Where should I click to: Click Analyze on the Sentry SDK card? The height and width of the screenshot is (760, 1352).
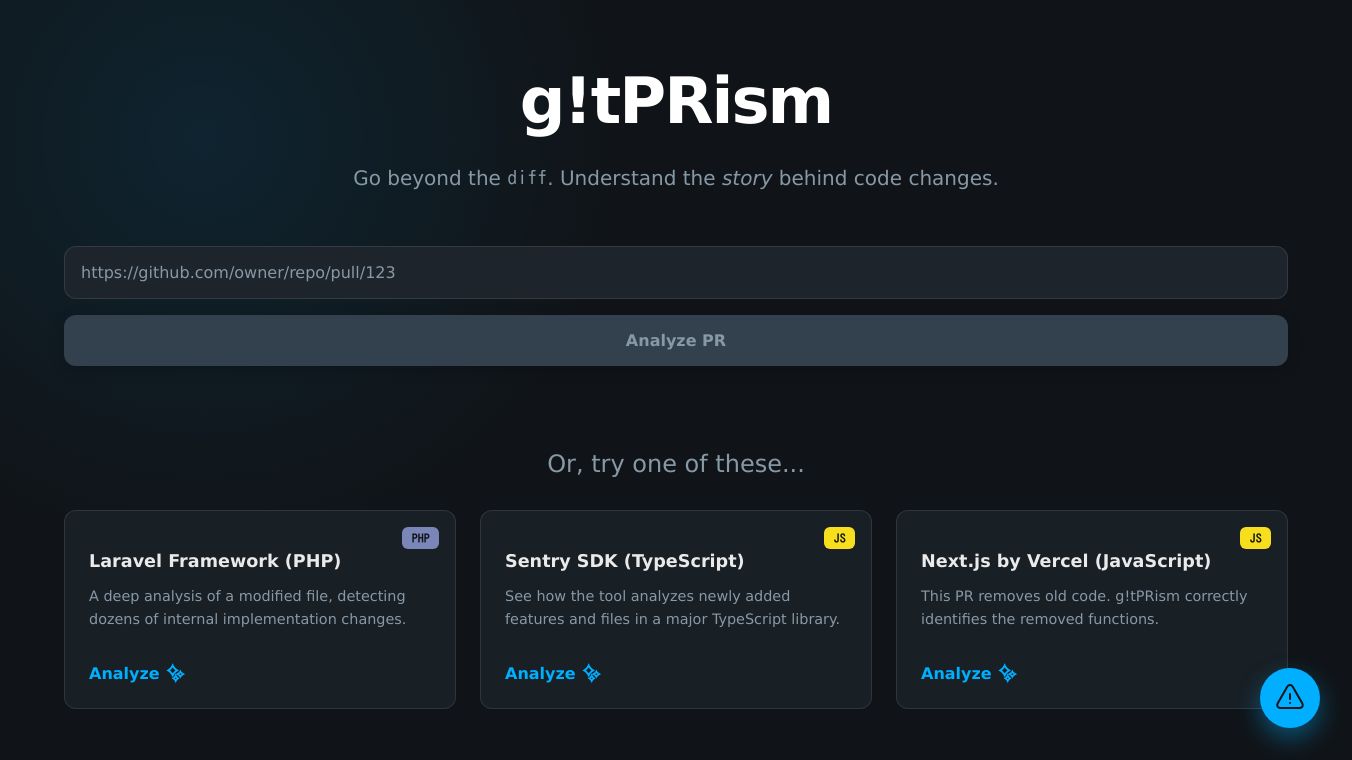point(540,673)
